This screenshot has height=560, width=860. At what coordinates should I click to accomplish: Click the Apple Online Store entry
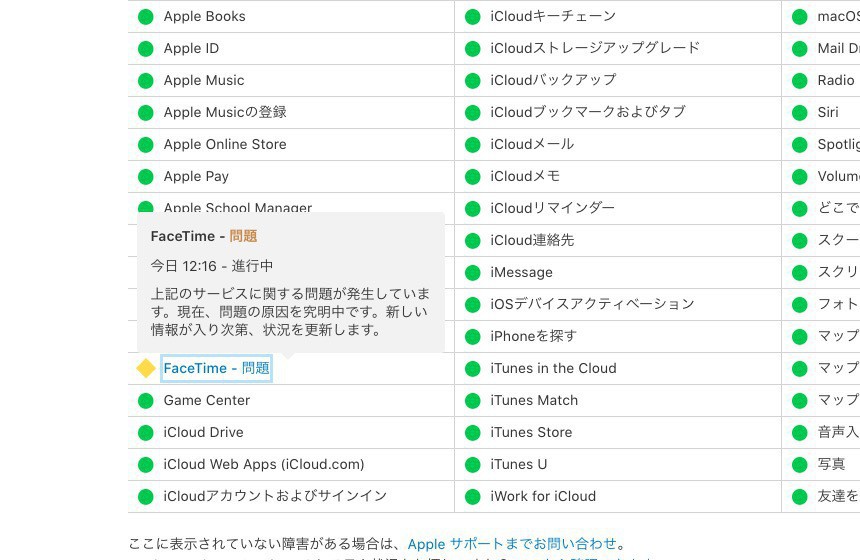point(225,145)
